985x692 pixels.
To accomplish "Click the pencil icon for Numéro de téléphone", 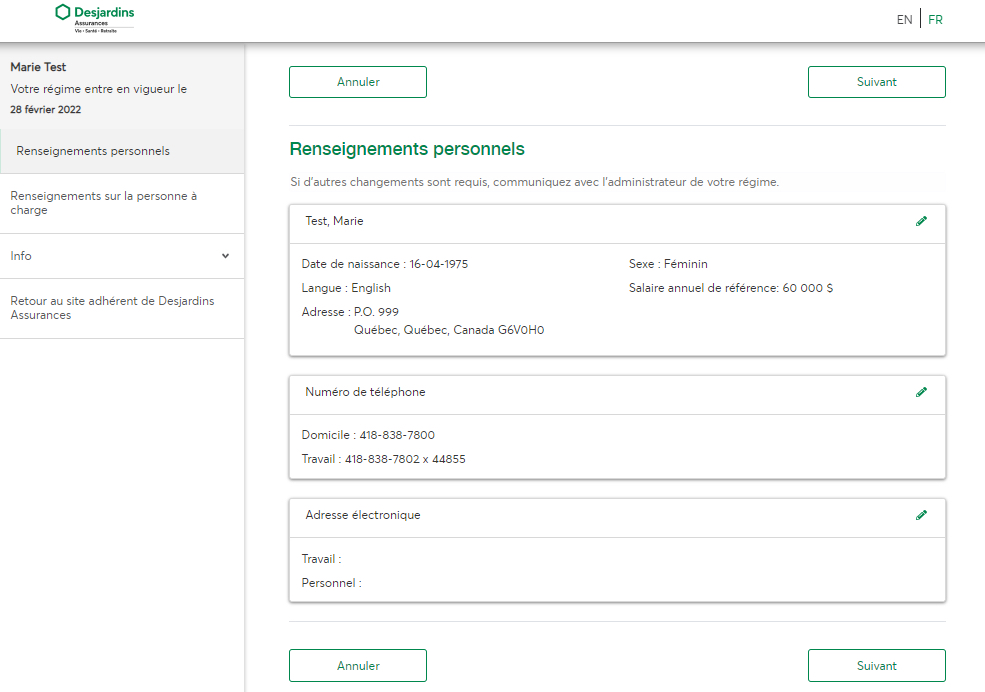I will point(921,392).
